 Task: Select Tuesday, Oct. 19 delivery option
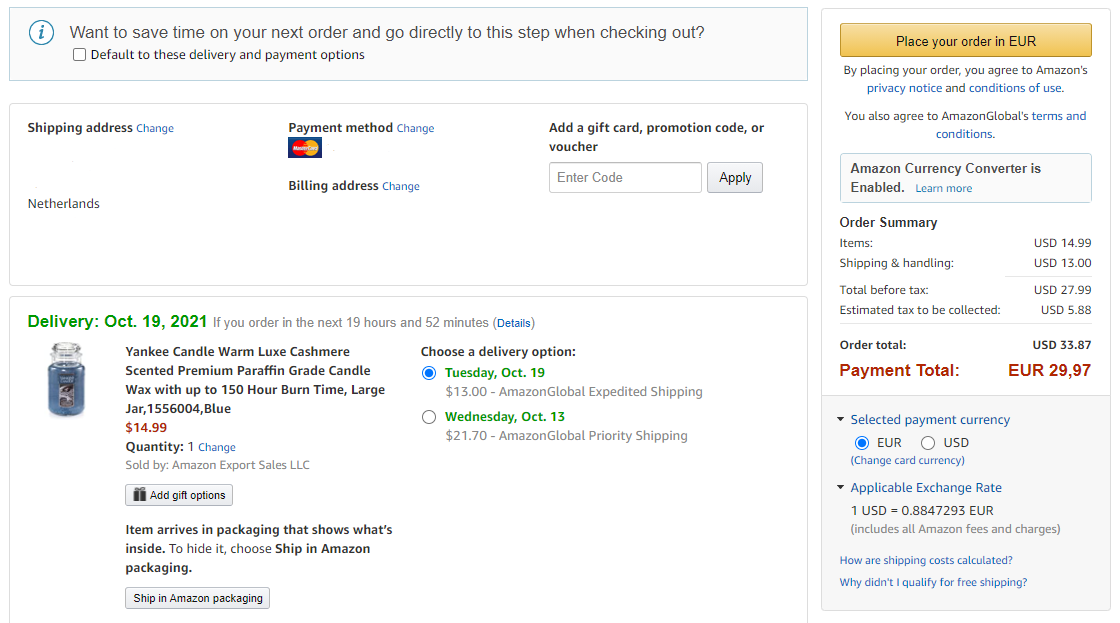click(429, 373)
